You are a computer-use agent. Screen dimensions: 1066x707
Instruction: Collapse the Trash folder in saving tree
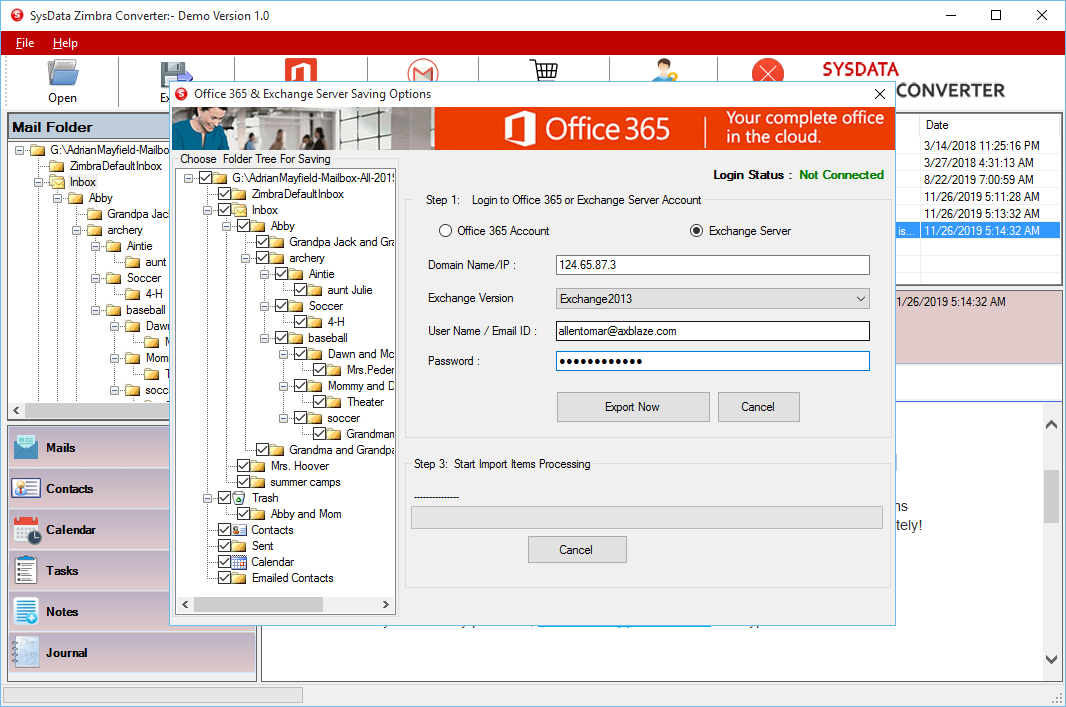tap(209, 498)
